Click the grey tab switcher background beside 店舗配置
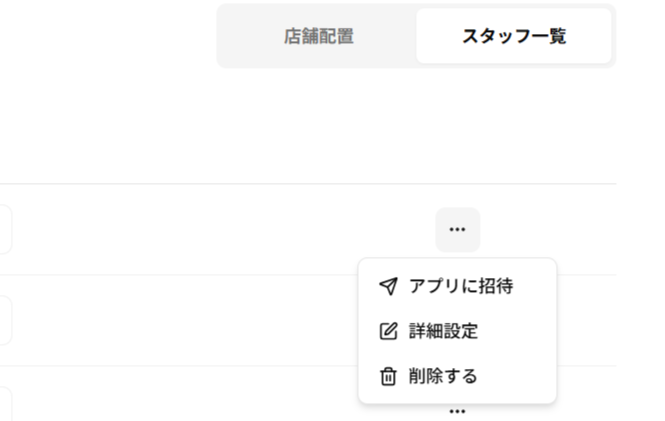The image size is (665, 421). (240, 37)
